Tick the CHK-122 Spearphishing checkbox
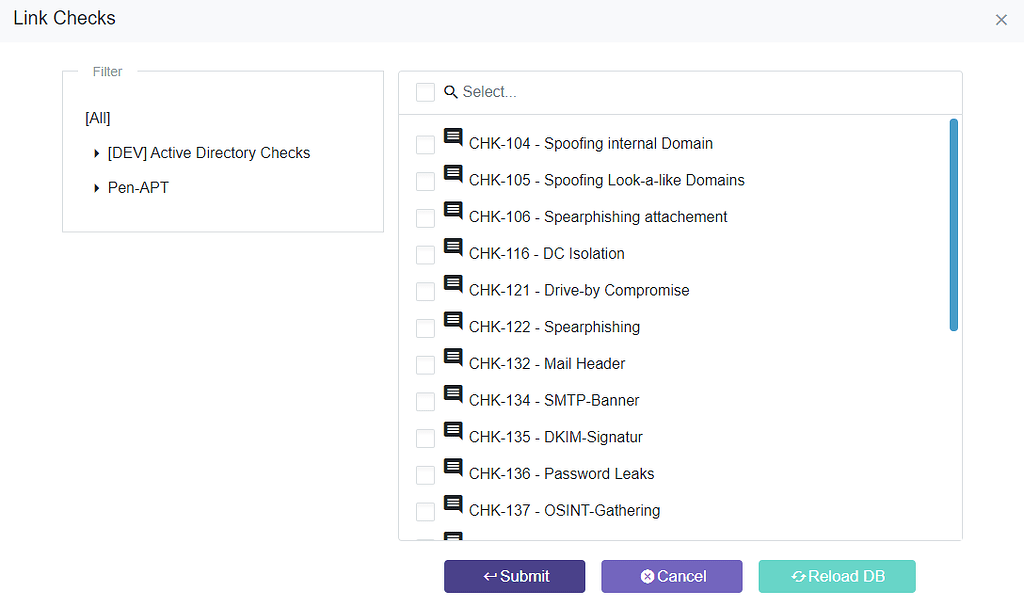 [425, 328]
